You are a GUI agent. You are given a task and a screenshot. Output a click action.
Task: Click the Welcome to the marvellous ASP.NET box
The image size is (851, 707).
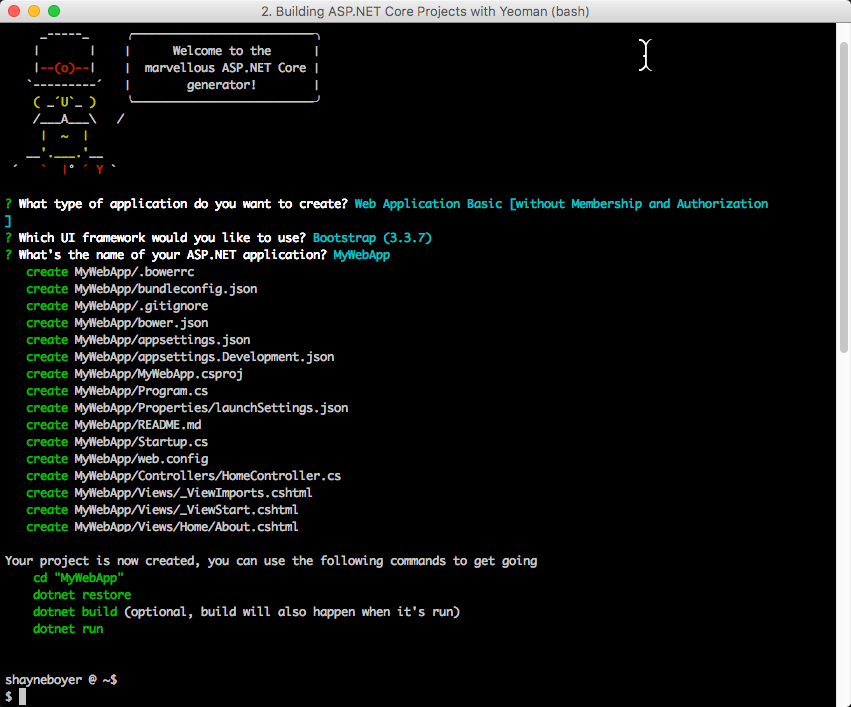pos(223,68)
